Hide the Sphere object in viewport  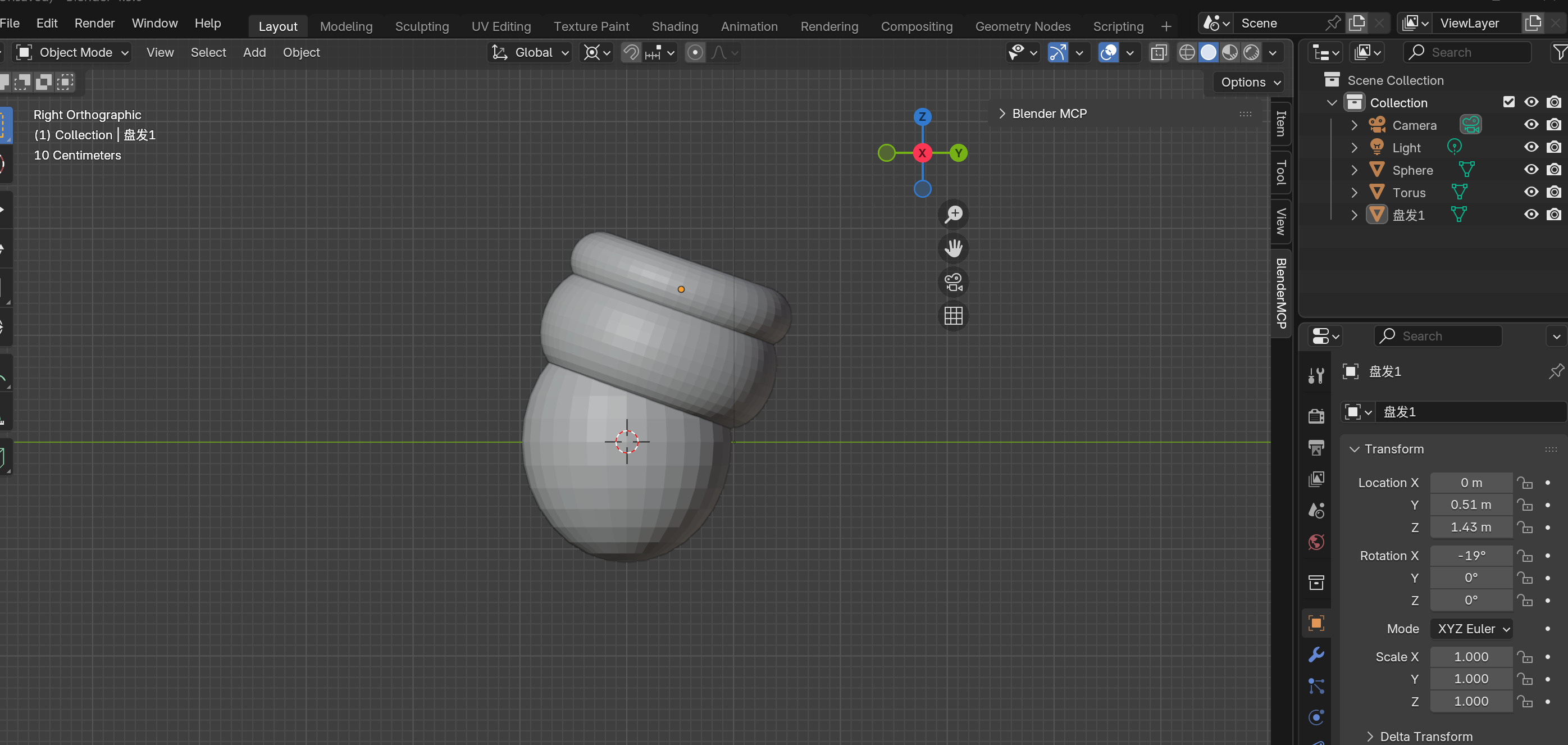coord(1531,169)
